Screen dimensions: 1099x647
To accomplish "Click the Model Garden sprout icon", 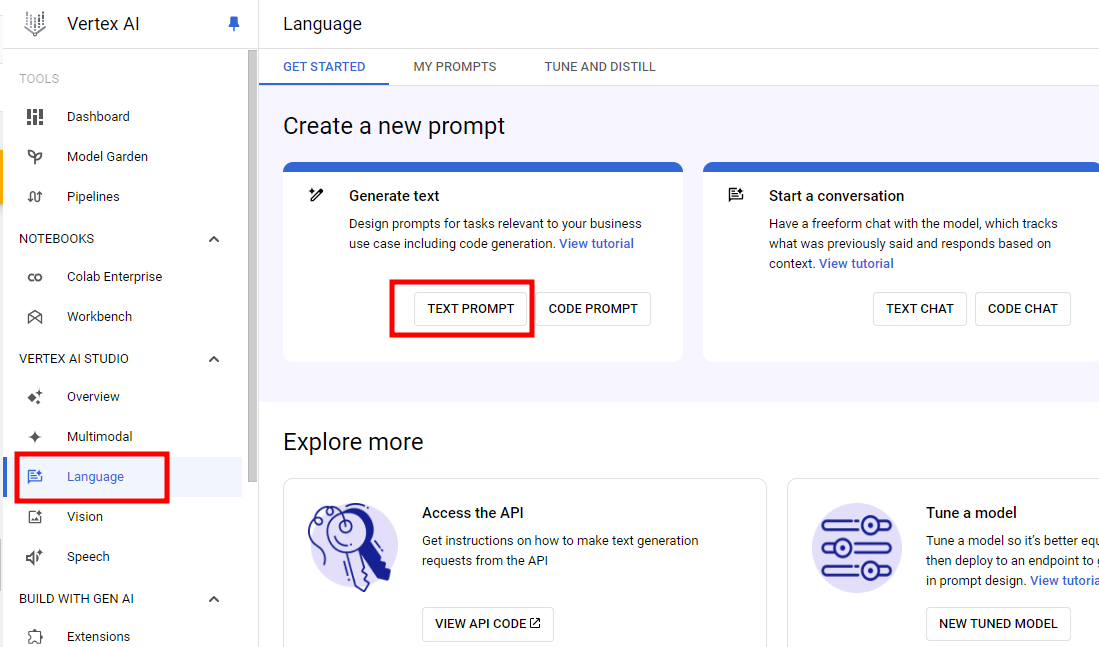I will pos(35,156).
